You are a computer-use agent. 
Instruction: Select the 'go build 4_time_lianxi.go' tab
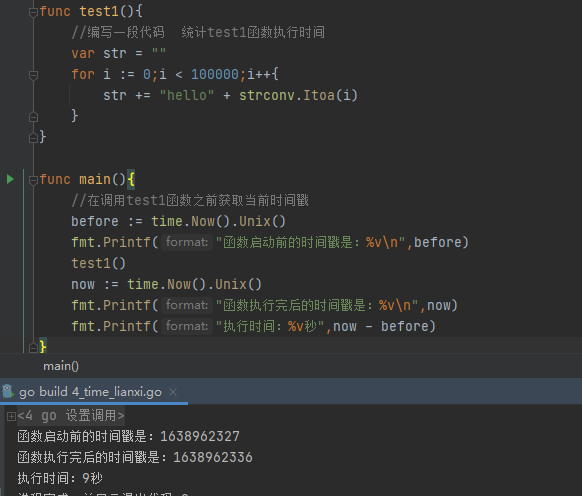pos(90,392)
